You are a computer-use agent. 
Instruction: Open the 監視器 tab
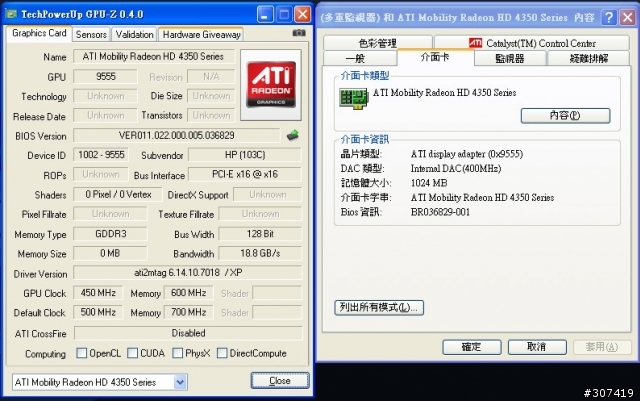[x=510, y=58]
